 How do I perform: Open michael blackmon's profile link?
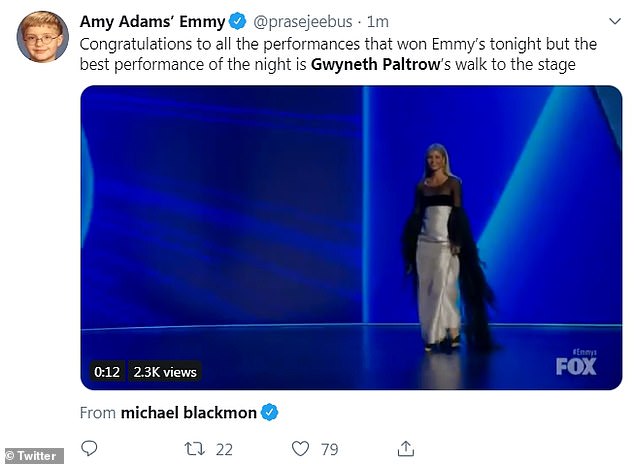[x=188, y=412]
